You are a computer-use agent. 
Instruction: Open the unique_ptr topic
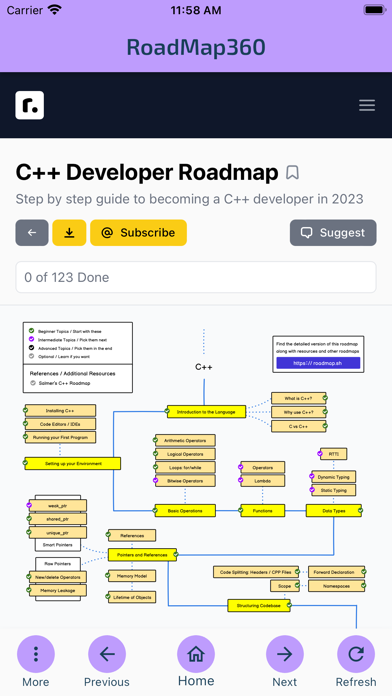click(58, 532)
